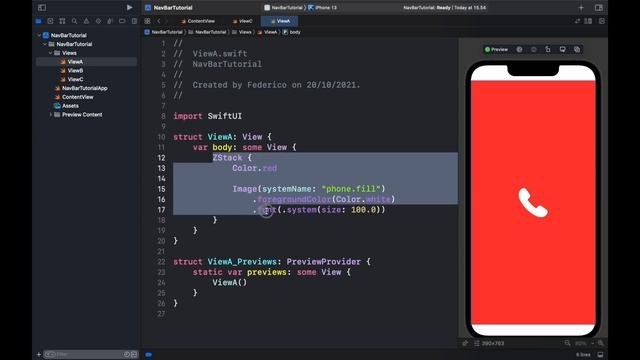Add a new file with the plus button
Screen dimensions: 640x360
click(39, 354)
